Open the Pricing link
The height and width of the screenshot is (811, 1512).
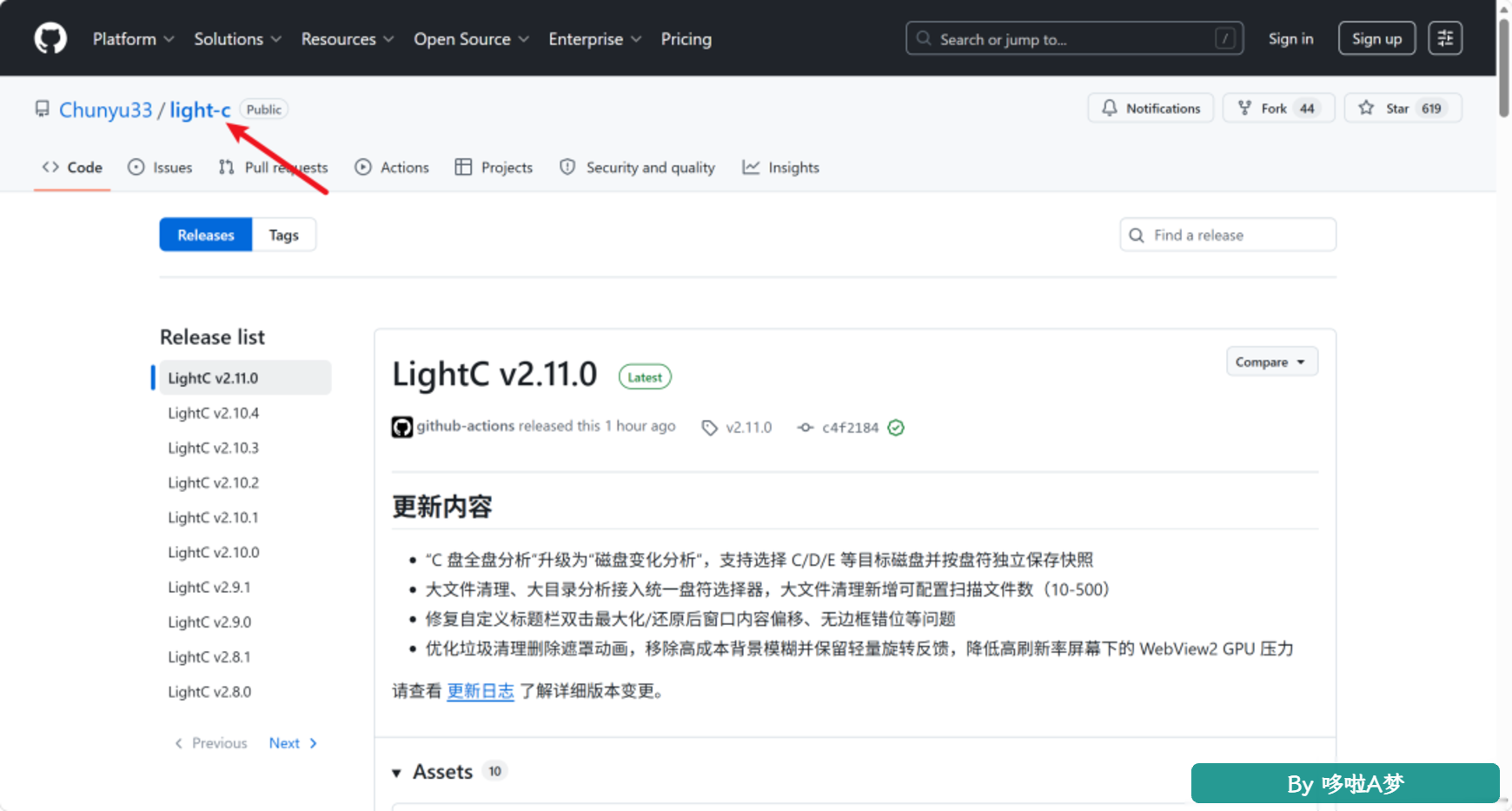pyautogui.click(x=686, y=39)
